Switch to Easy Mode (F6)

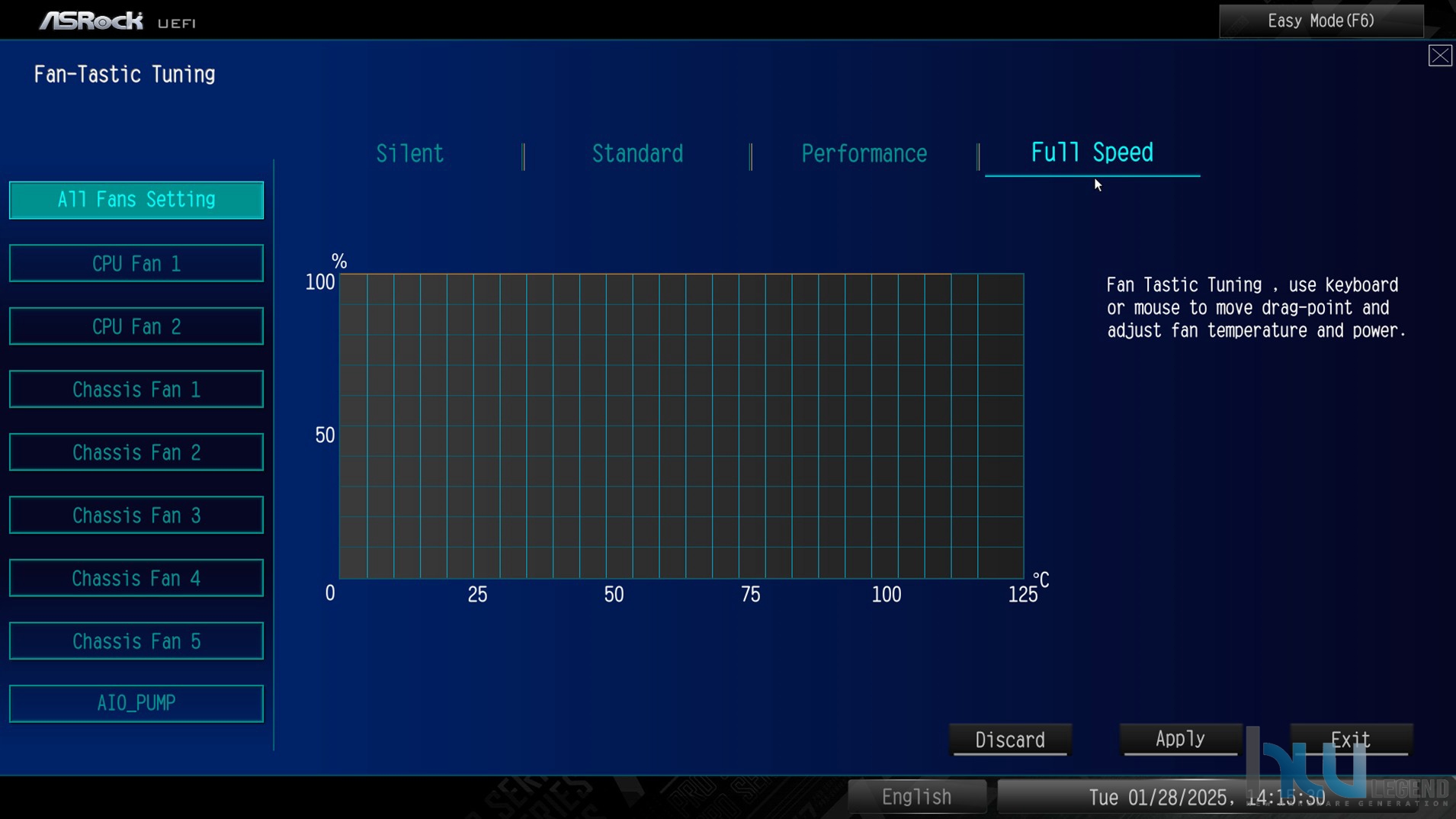coord(1321,21)
